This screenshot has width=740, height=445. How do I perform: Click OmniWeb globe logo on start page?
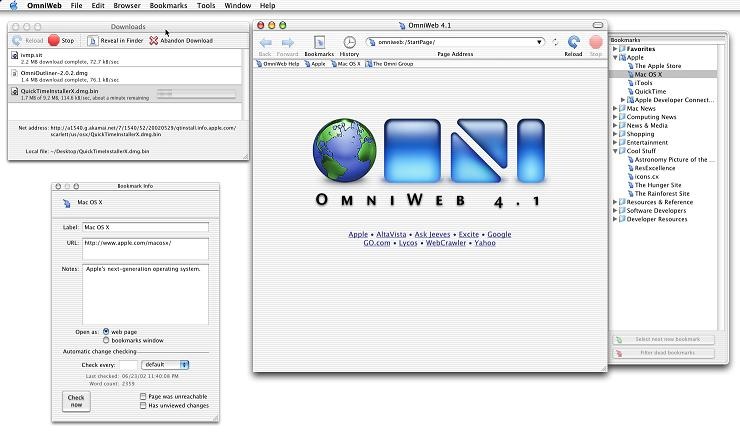(345, 151)
